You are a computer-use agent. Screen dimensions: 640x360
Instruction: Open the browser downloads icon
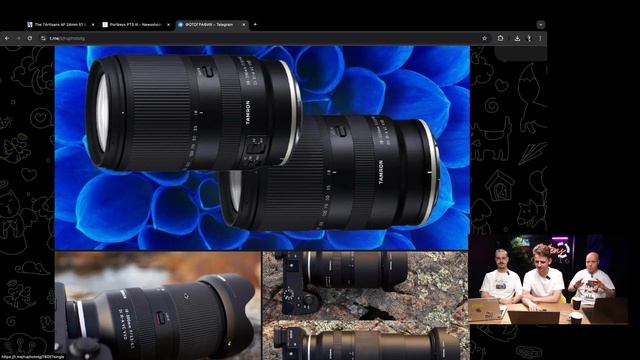pyautogui.click(x=517, y=38)
